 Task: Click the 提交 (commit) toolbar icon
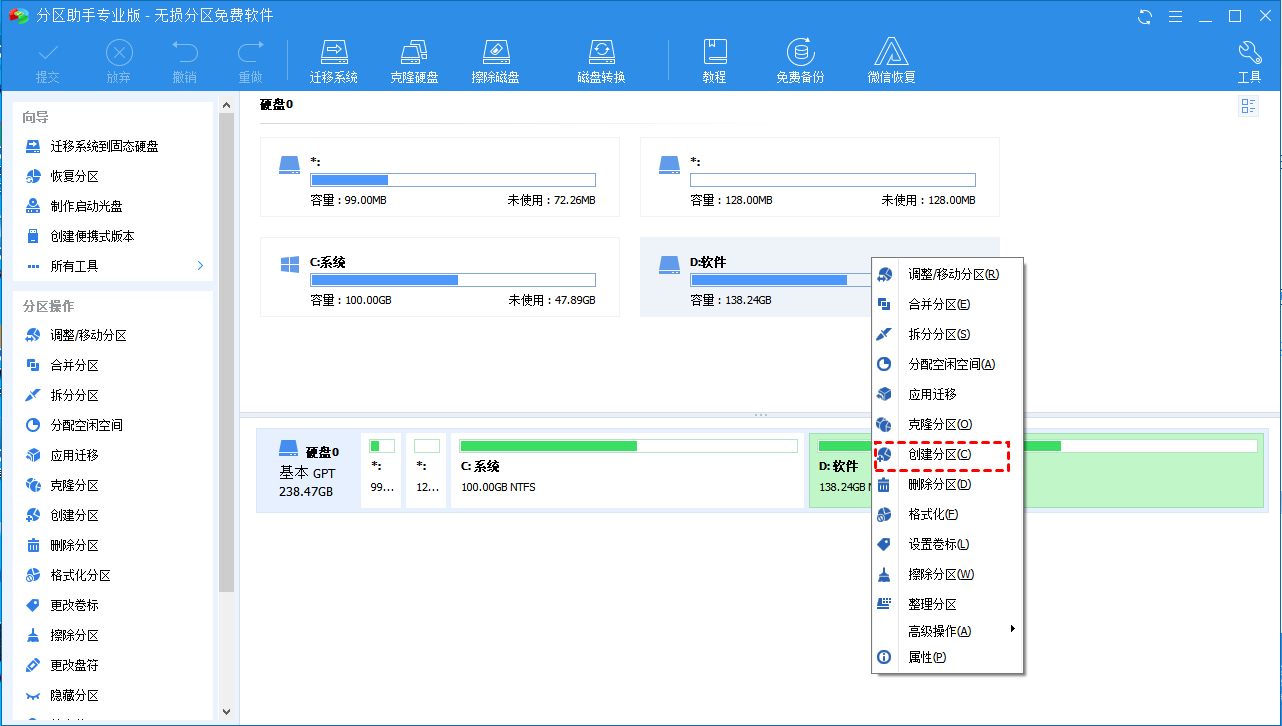point(47,61)
